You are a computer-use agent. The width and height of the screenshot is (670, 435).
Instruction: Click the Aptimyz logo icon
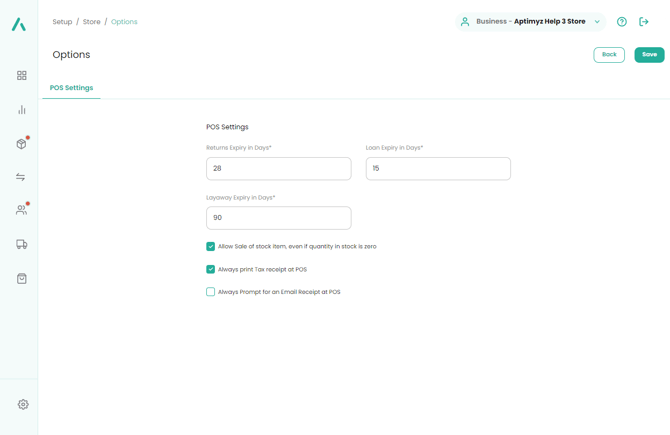pos(19,24)
